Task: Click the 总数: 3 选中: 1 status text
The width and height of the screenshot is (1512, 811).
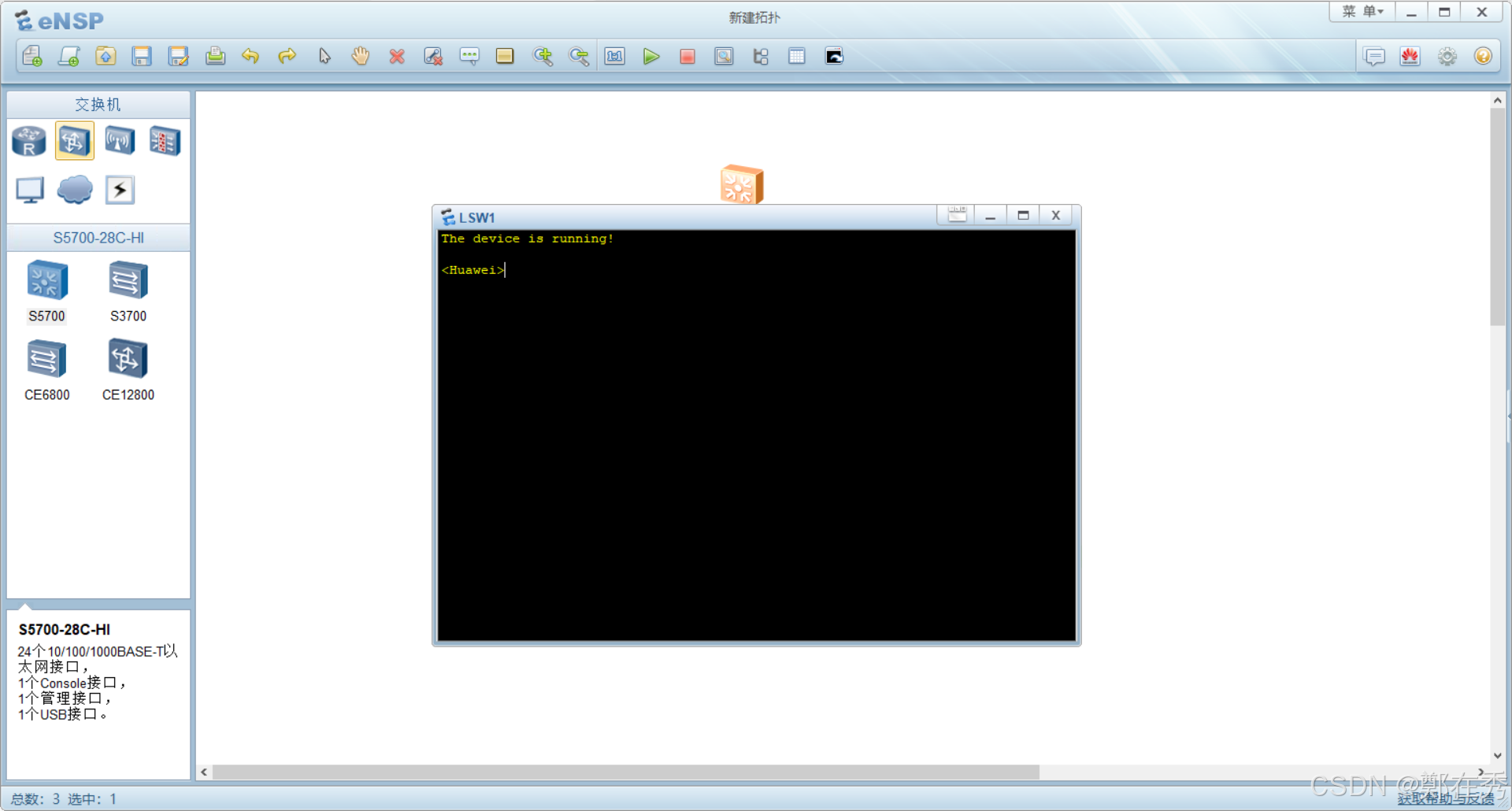Action: (x=64, y=798)
